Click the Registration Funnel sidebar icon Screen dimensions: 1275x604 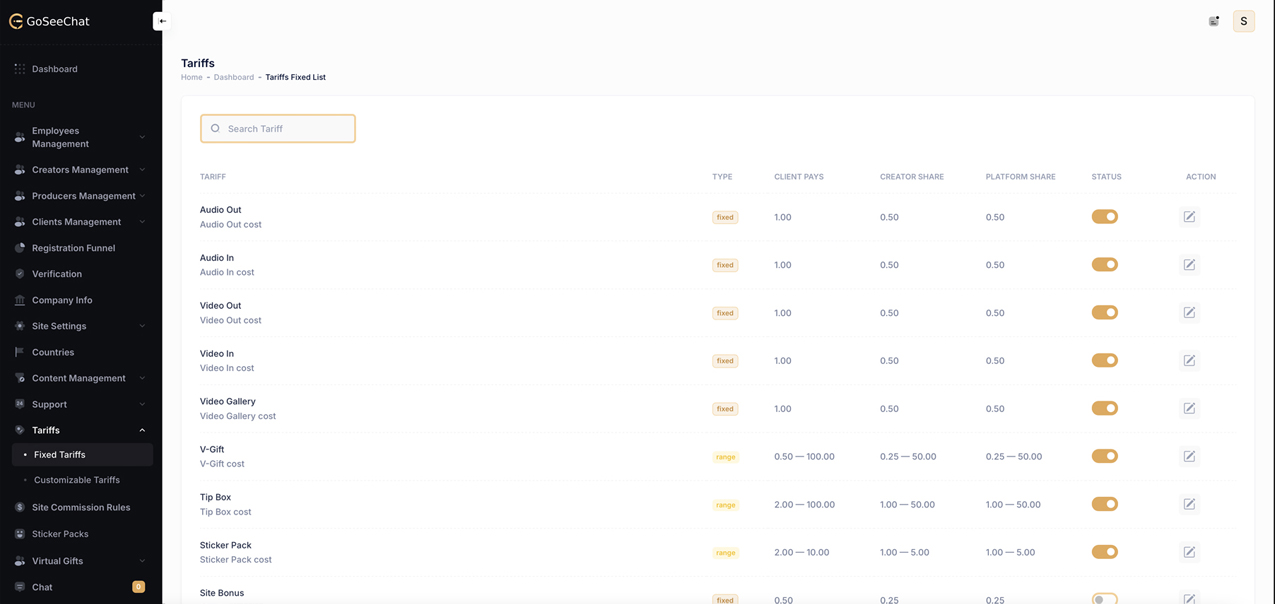click(x=20, y=248)
